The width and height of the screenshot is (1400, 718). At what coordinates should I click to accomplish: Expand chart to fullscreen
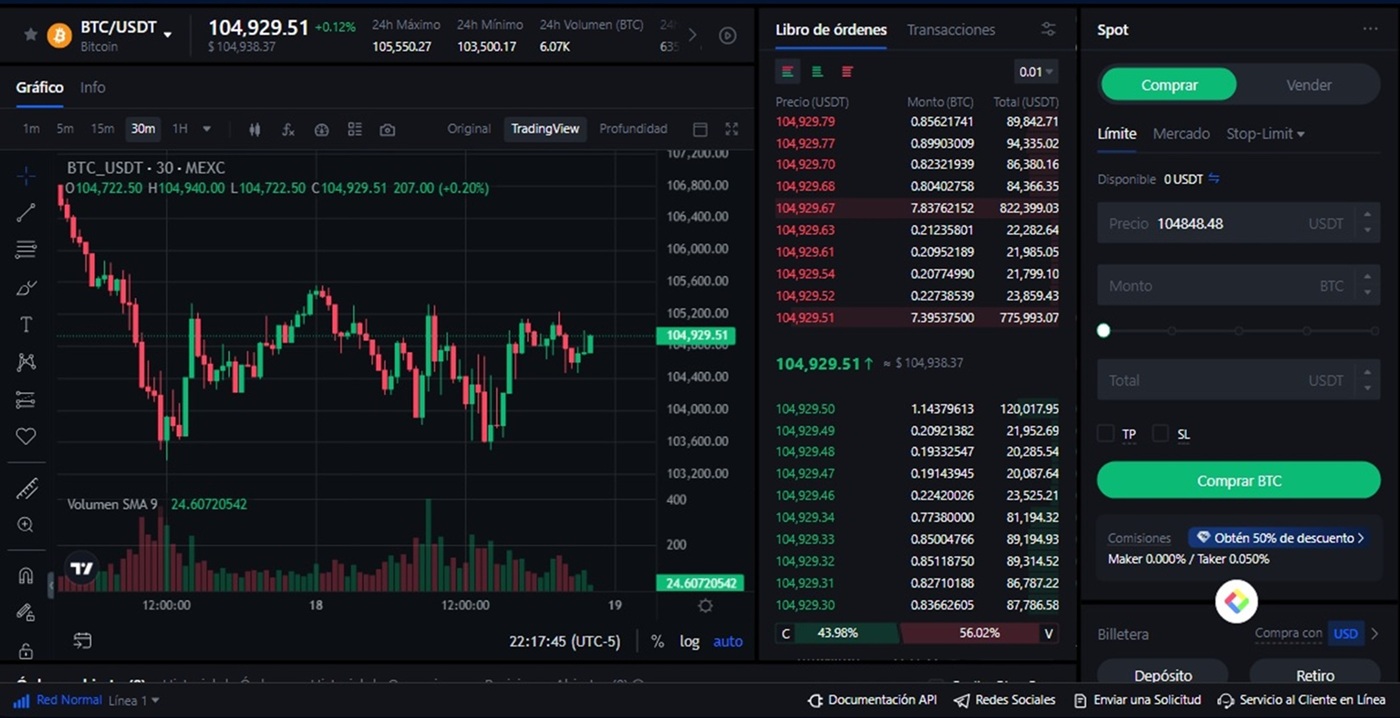click(x=732, y=129)
